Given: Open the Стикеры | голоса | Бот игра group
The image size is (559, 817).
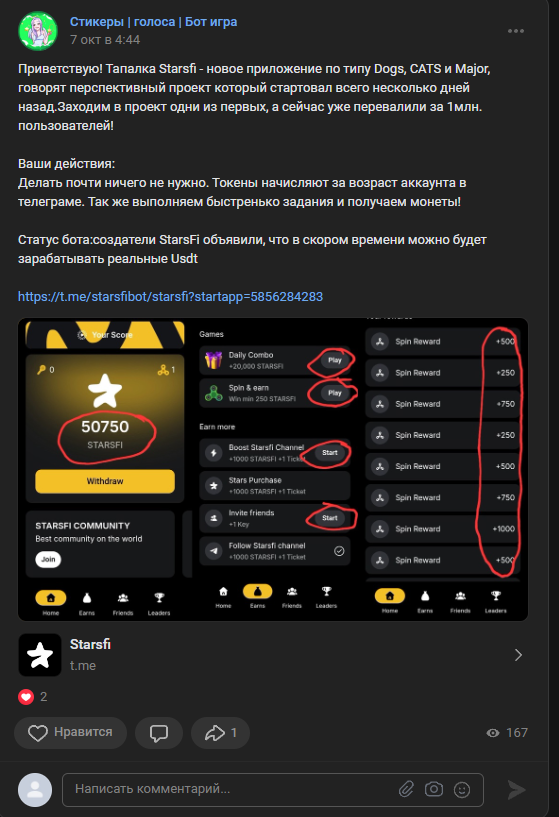Looking at the screenshot, I should point(153,22).
